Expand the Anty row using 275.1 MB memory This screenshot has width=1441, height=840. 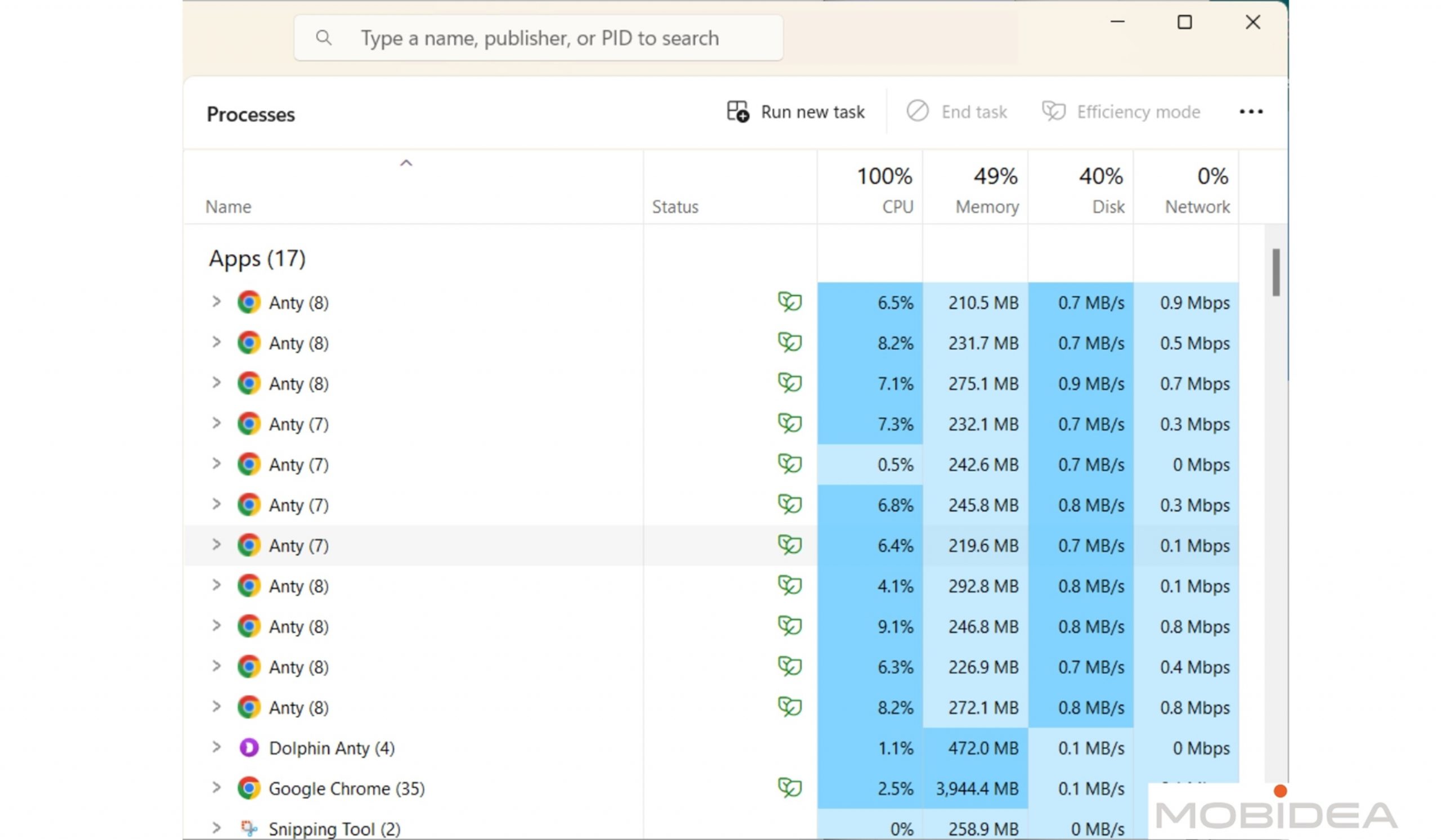[x=216, y=383]
